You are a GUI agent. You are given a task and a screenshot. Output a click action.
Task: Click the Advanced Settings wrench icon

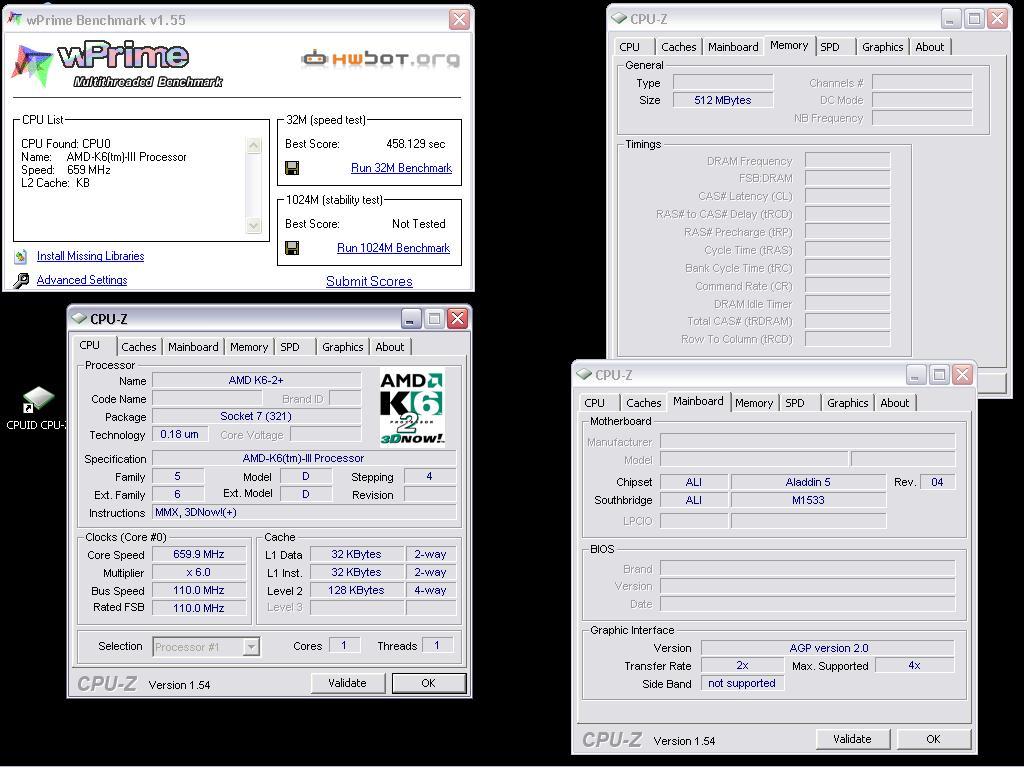pyautogui.click(x=21, y=280)
